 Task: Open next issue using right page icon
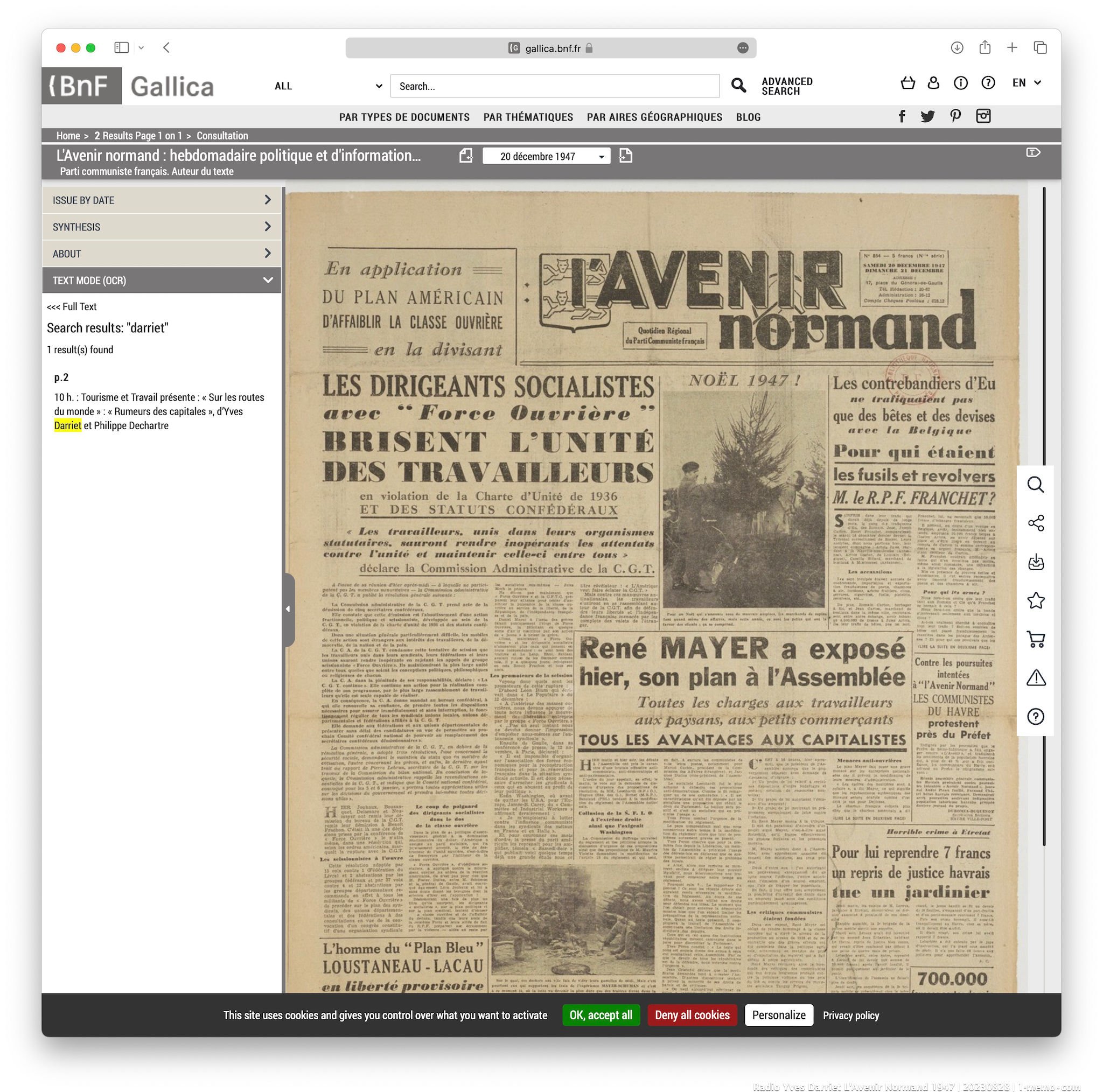pyautogui.click(x=626, y=156)
